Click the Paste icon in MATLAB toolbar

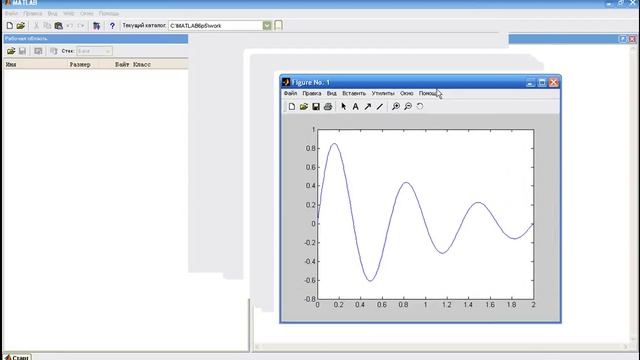pos(58,26)
